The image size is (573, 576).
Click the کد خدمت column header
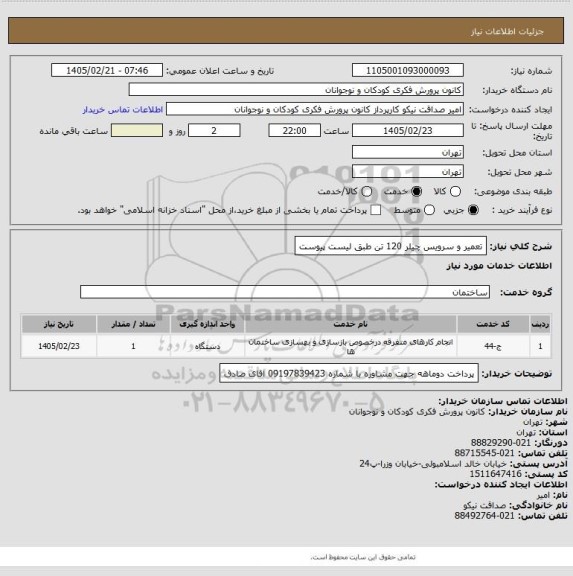493,324
